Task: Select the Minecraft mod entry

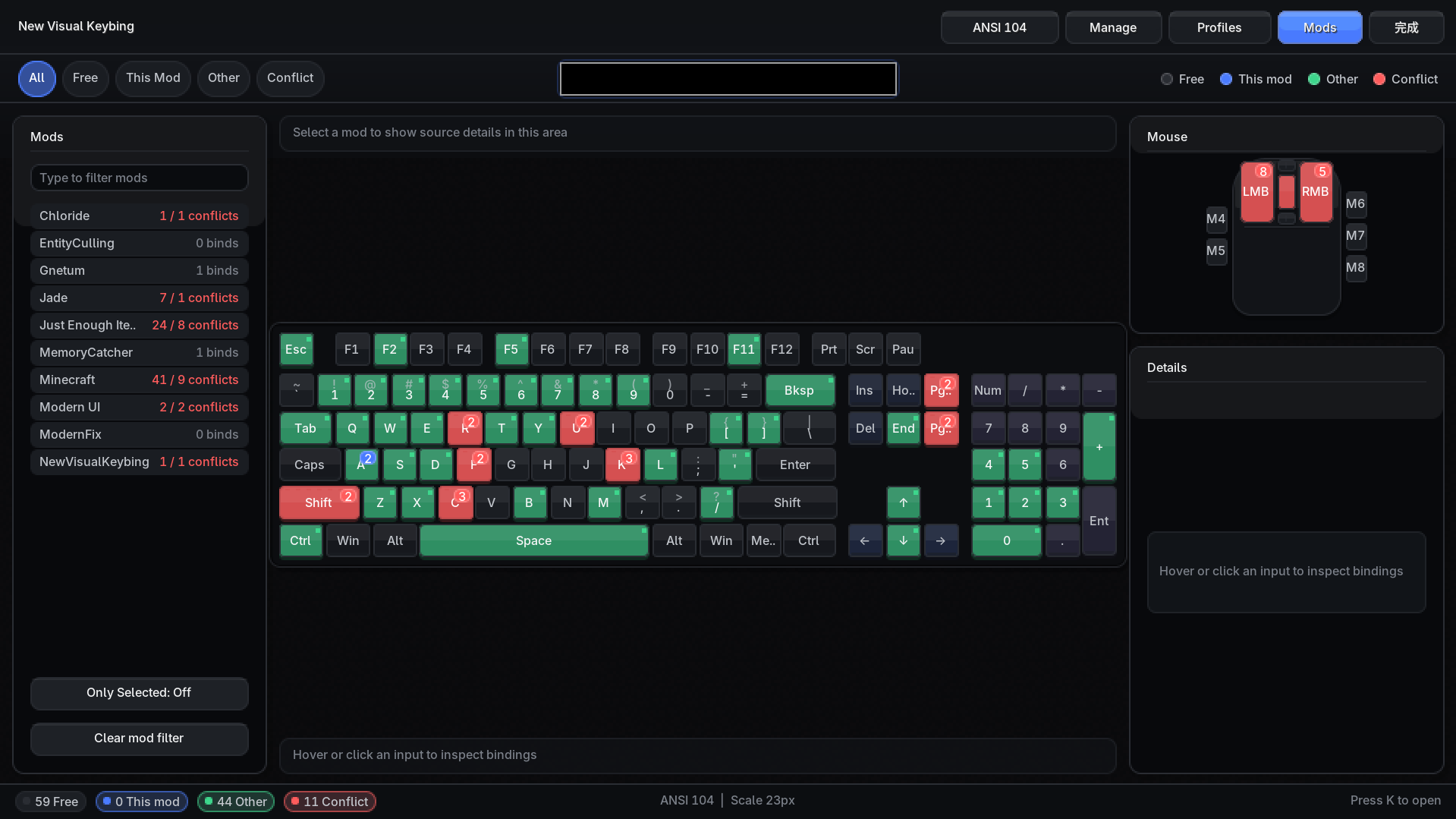Action: 140,380
